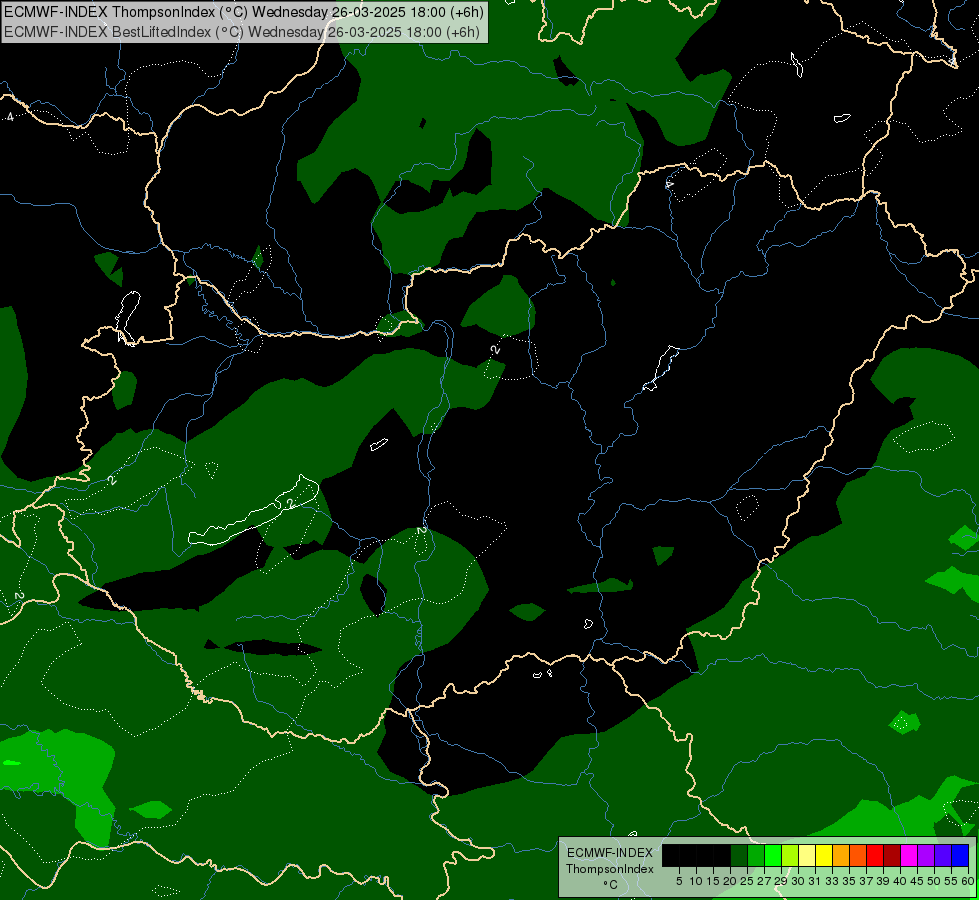Select the bright green 27–29 legend swatch

click(x=774, y=855)
